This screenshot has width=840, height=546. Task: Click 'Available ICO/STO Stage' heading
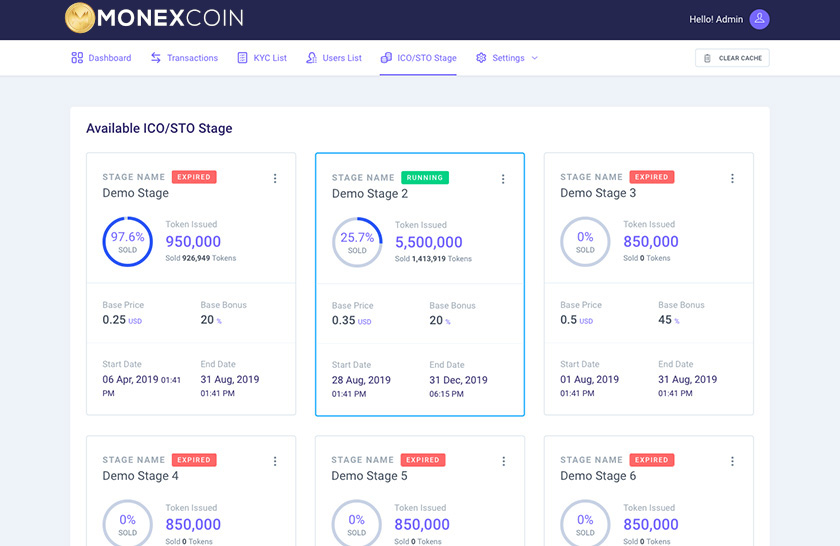tap(159, 129)
